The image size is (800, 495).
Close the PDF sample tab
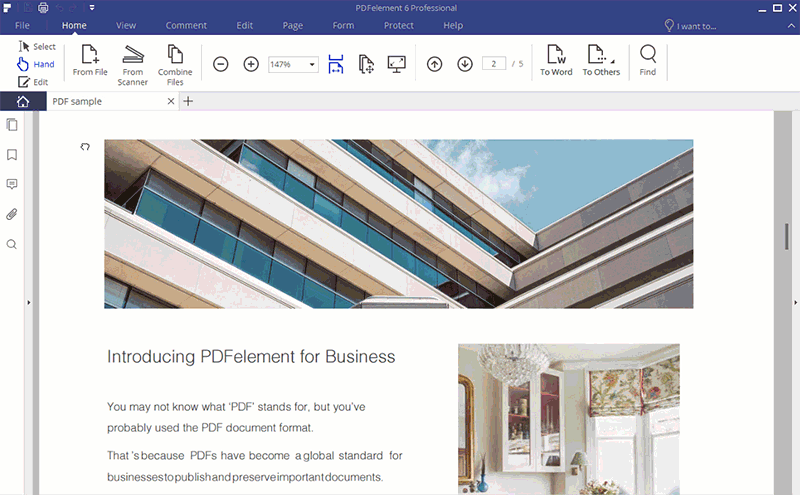pyautogui.click(x=171, y=102)
